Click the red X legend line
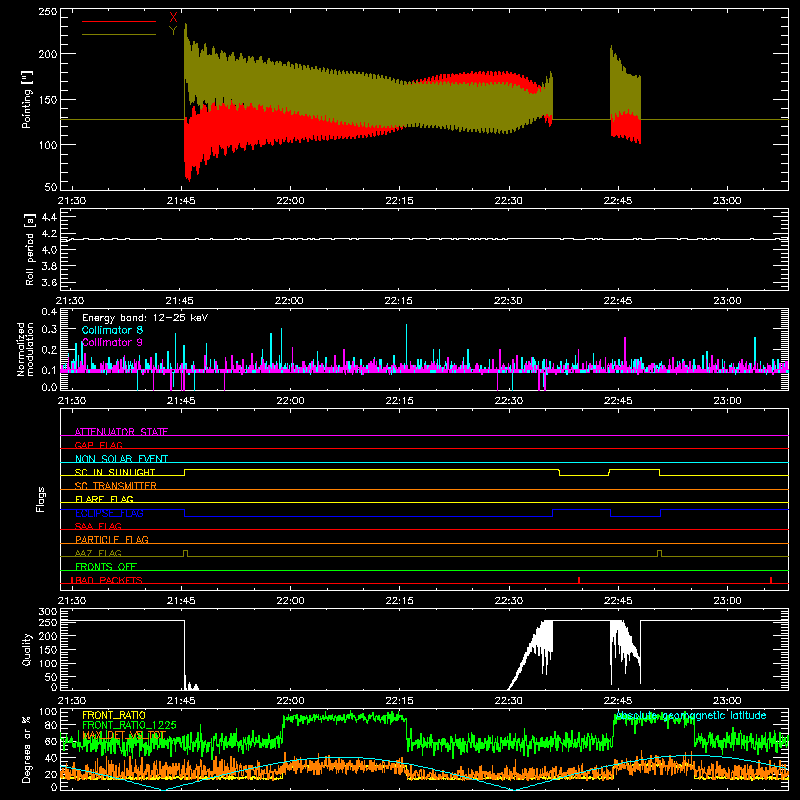The image size is (800, 800). pyautogui.click(x=119, y=21)
